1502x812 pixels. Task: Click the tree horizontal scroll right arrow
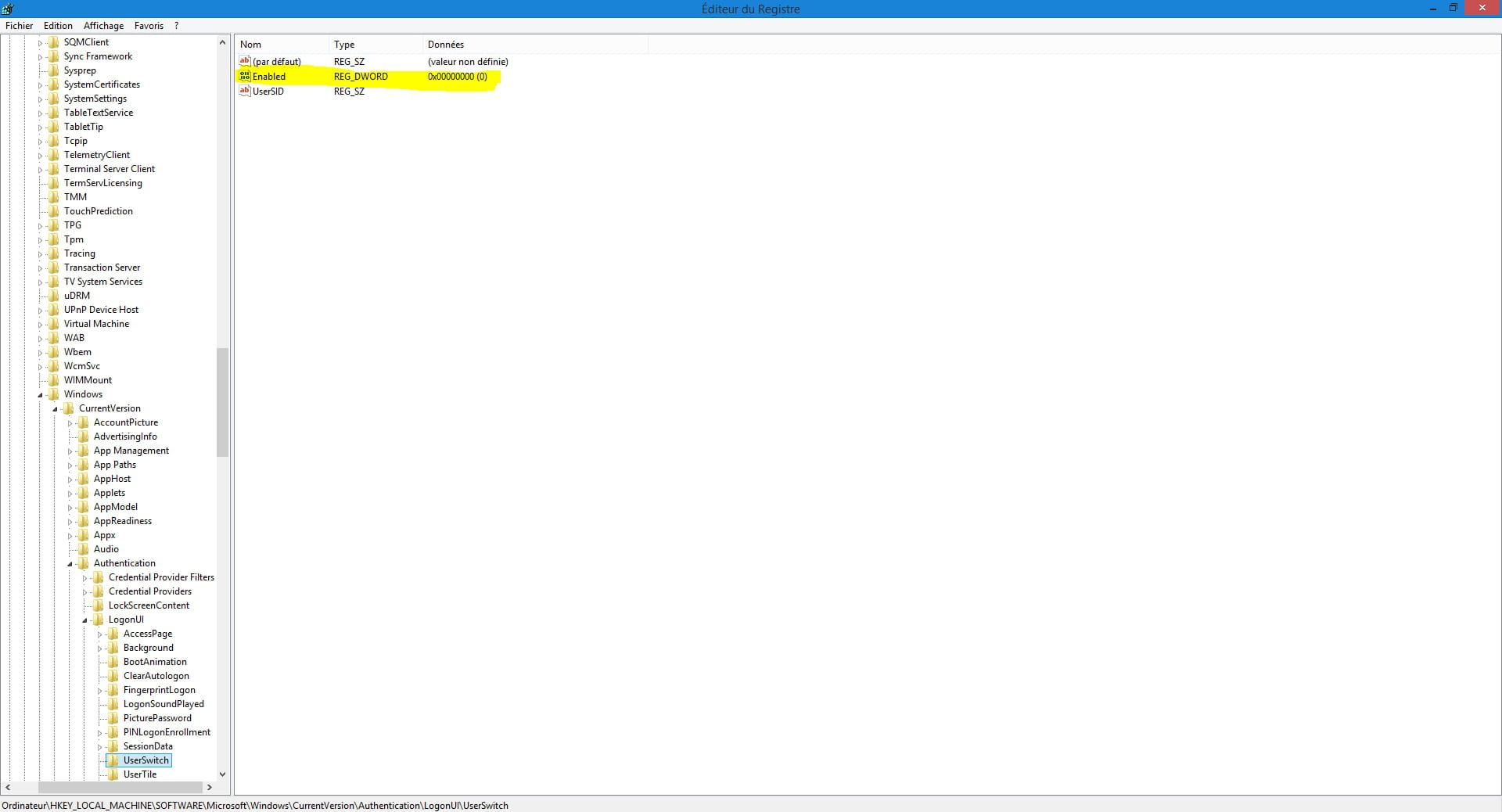[209, 787]
